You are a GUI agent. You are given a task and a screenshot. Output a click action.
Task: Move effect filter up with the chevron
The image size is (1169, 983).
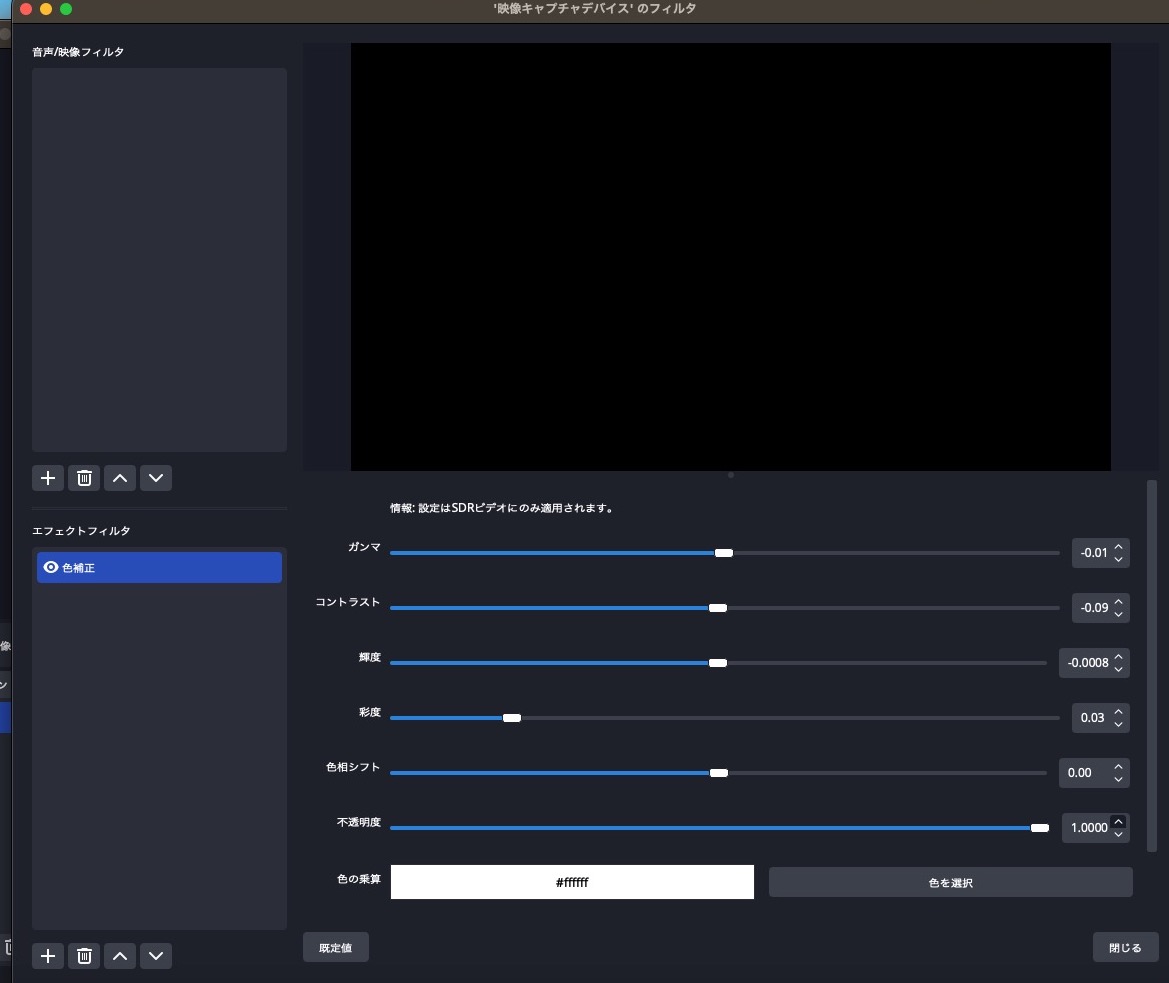[x=120, y=955]
